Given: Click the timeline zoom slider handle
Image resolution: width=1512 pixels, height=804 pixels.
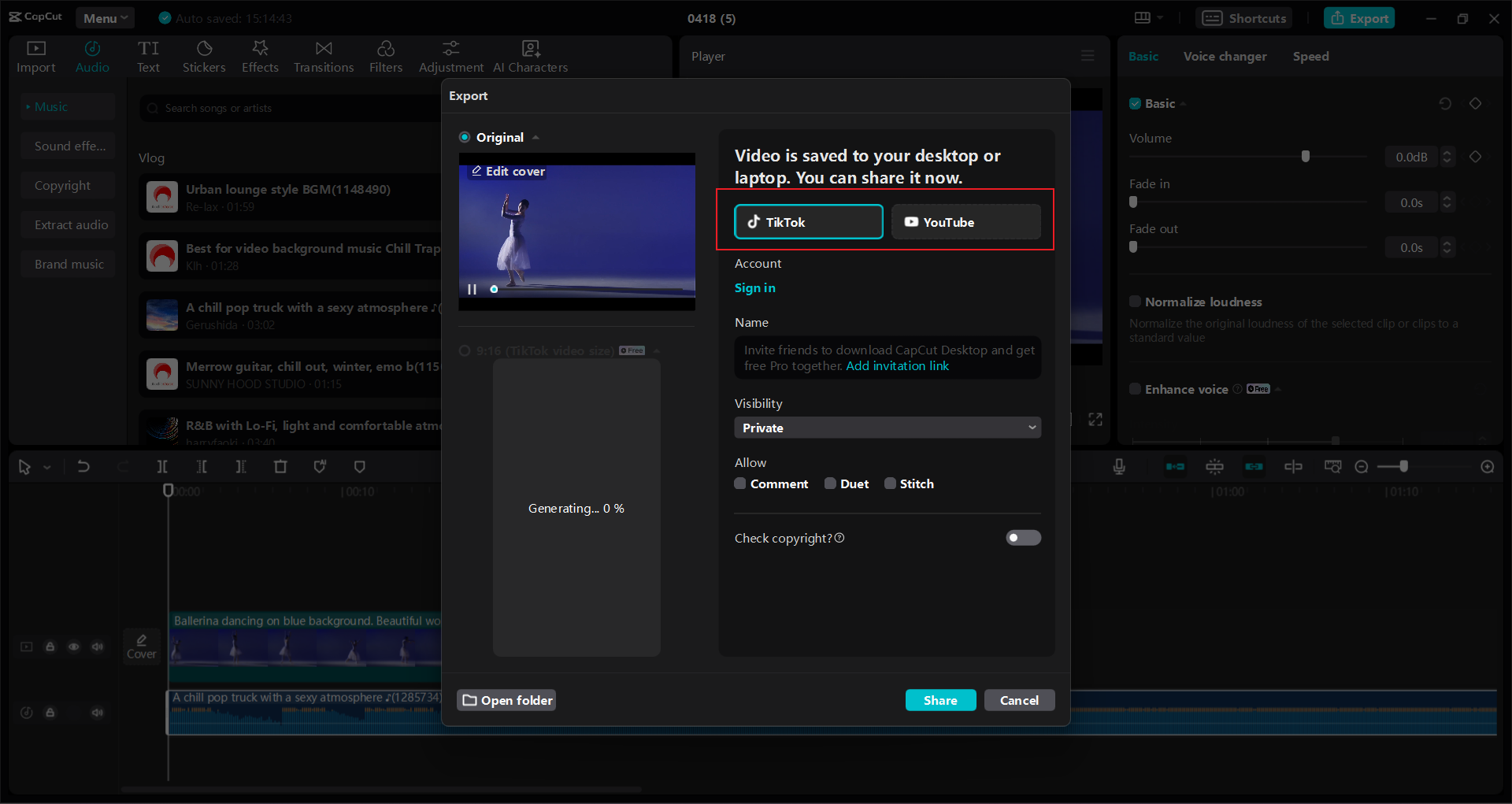Looking at the screenshot, I should [1403, 467].
